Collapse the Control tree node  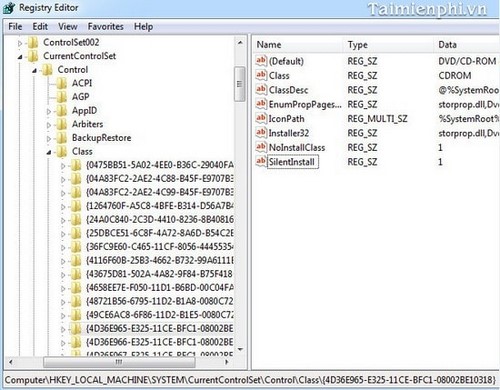point(34,70)
